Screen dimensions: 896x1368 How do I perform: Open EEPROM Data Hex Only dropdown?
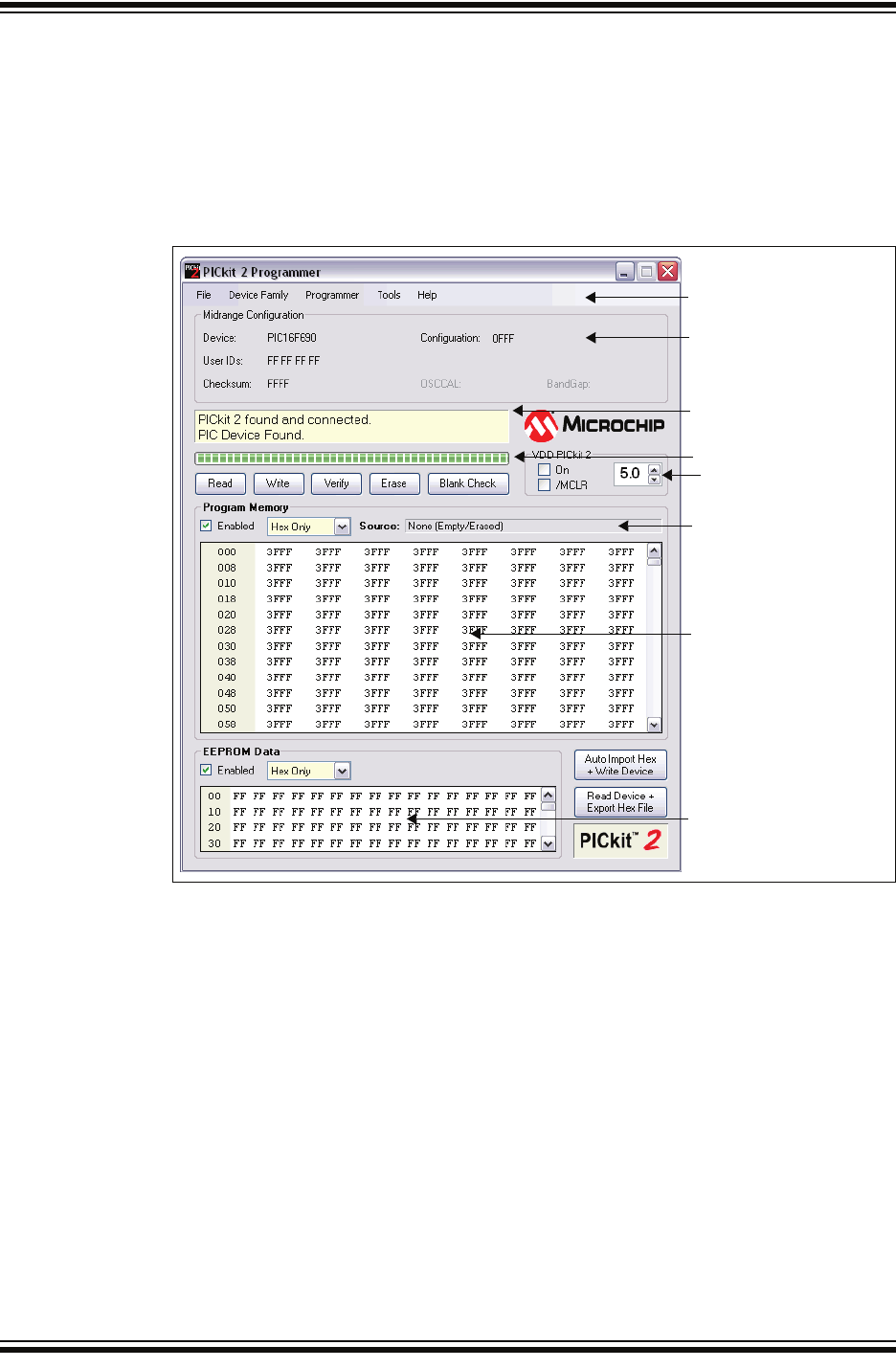point(343,771)
